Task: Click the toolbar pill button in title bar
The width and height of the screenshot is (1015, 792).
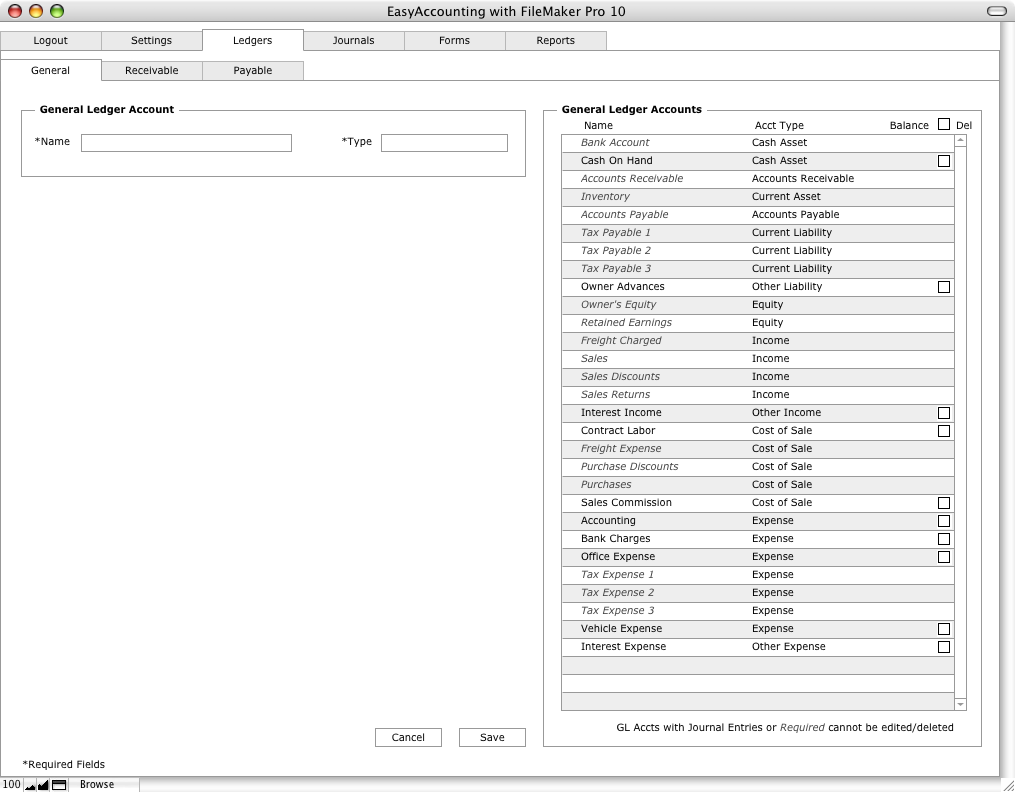Action: (996, 11)
